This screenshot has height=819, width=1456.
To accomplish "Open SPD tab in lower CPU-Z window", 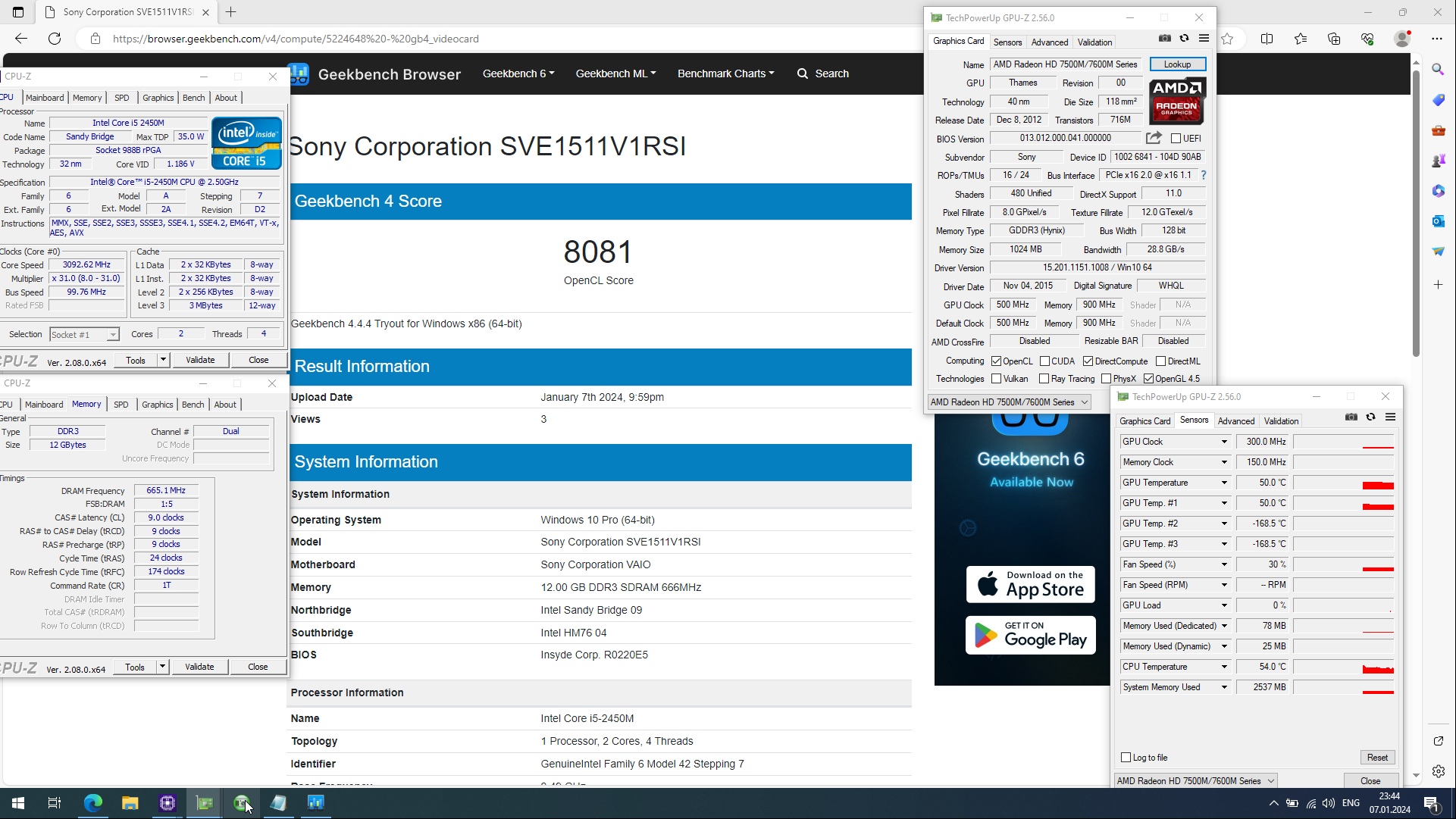I will tap(121, 405).
